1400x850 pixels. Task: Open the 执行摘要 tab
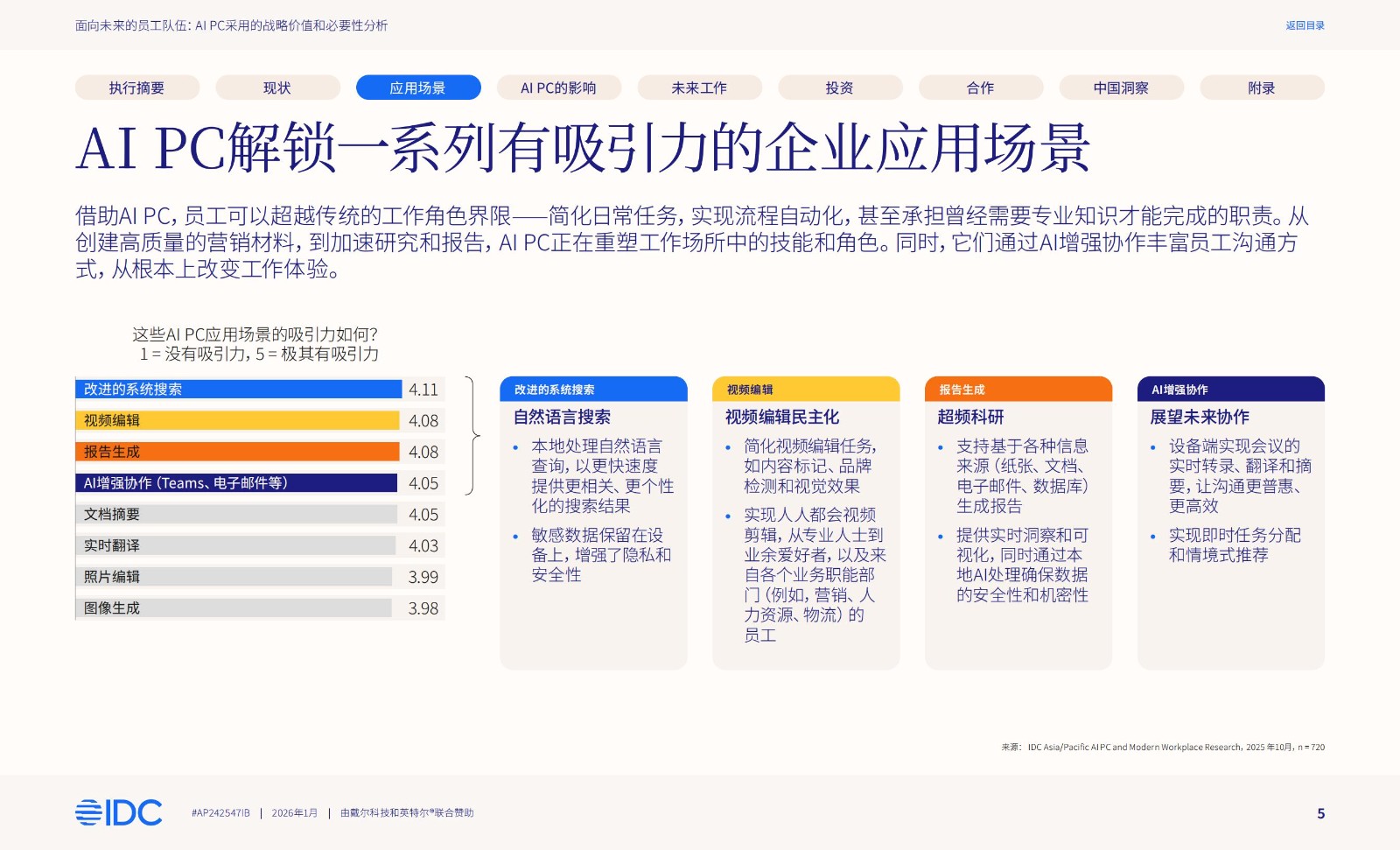tap(136, 88)
